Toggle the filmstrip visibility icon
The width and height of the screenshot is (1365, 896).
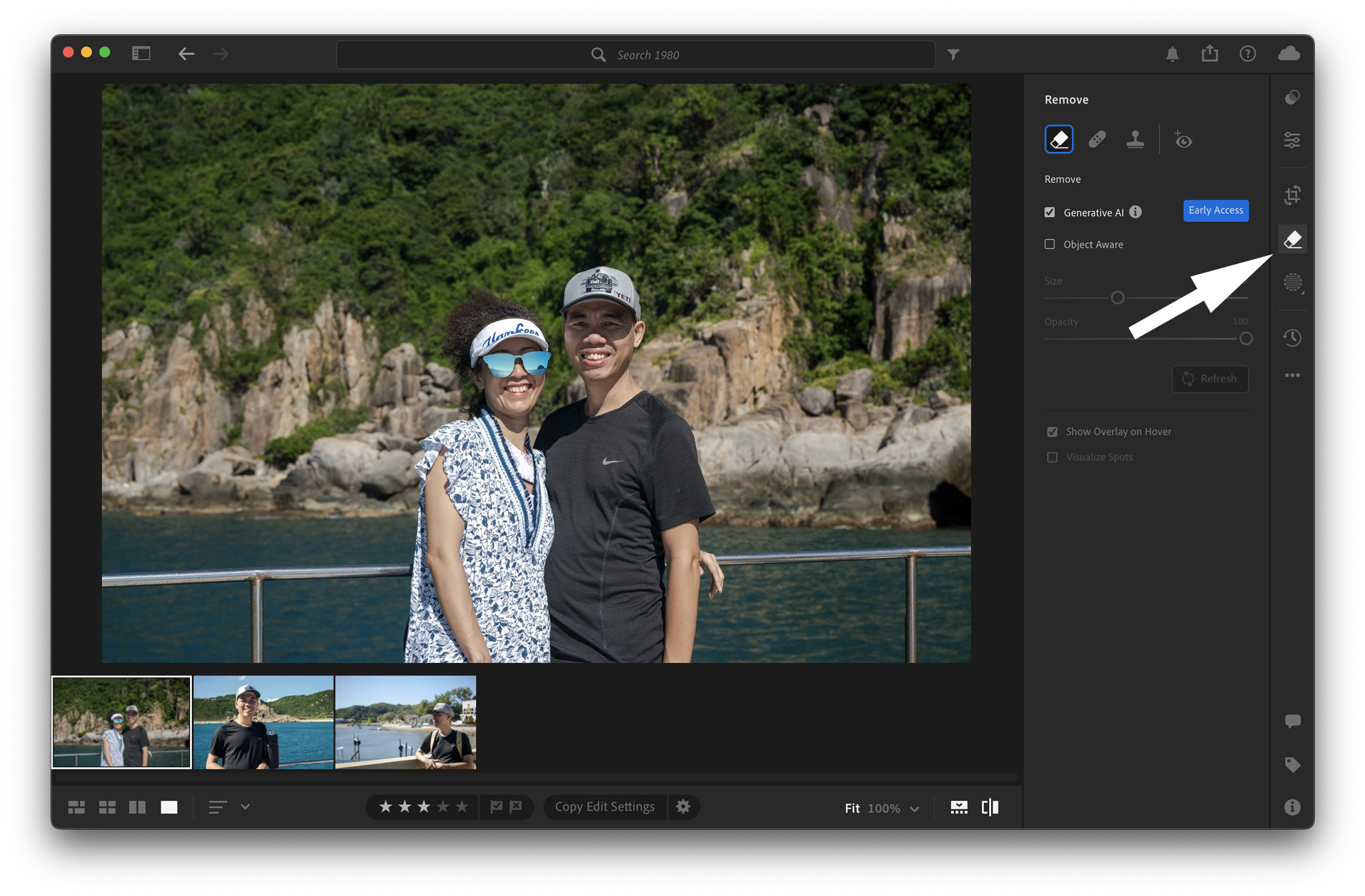tap(959, 807)
